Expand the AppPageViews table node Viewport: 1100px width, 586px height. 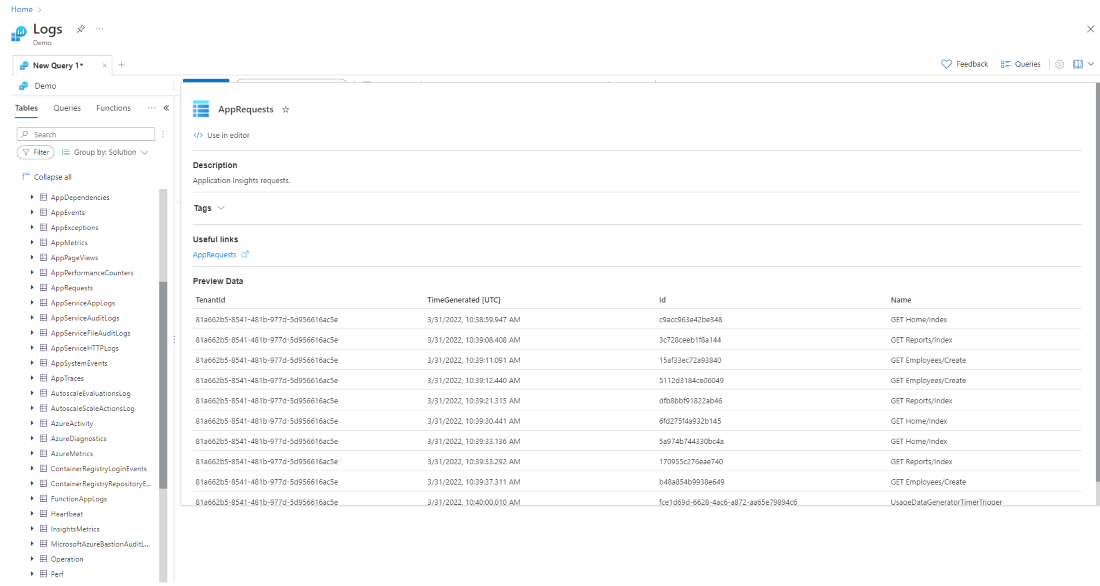pyautogui.click(x=32, y=258)
